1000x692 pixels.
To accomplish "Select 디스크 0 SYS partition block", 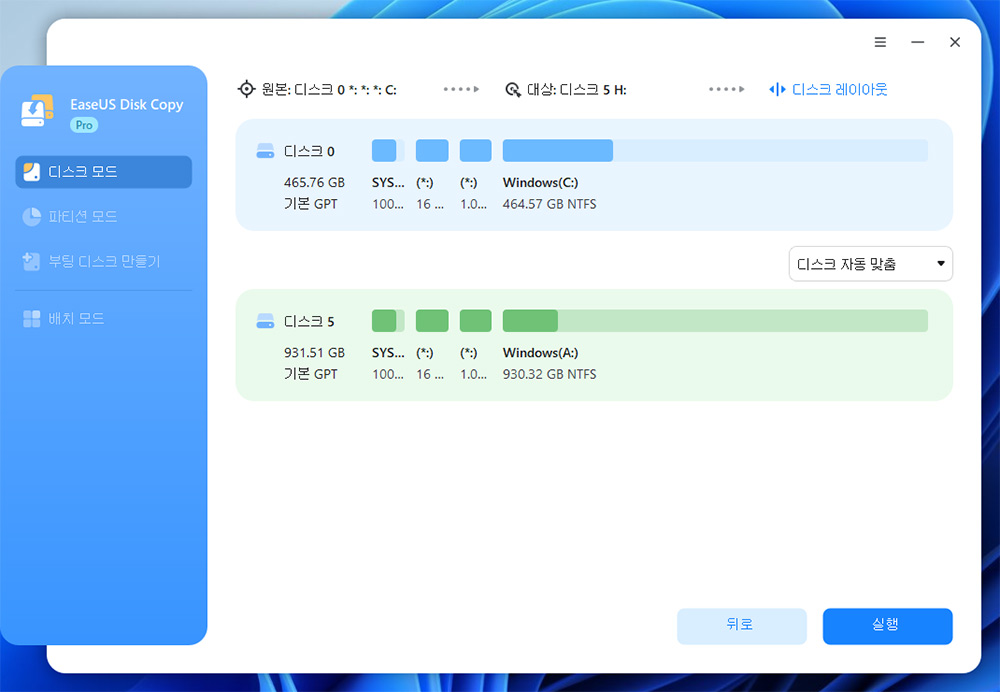I will click(388, 151).
